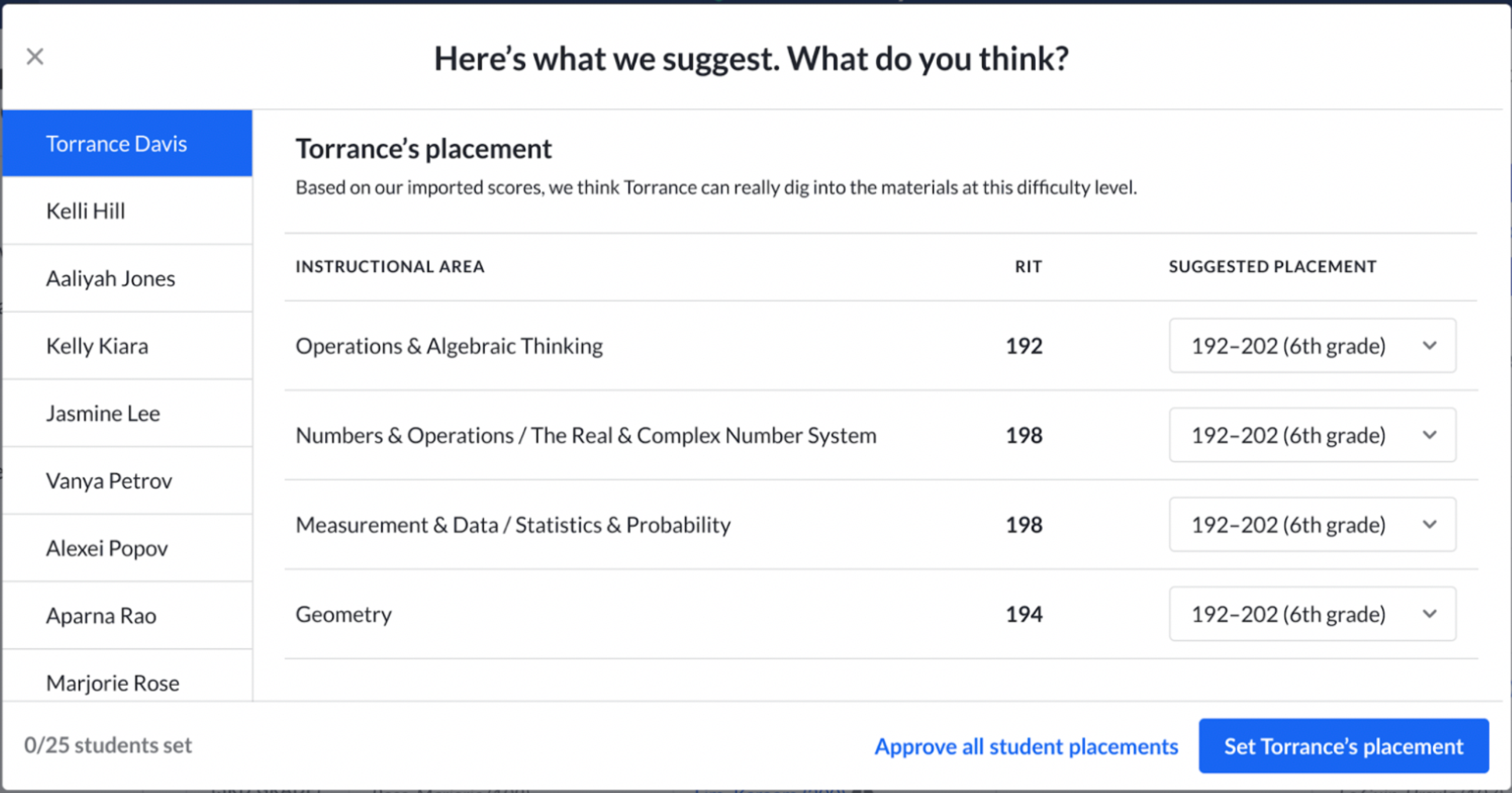Switch to Aaliyah Jones's placement

[127, 278]
